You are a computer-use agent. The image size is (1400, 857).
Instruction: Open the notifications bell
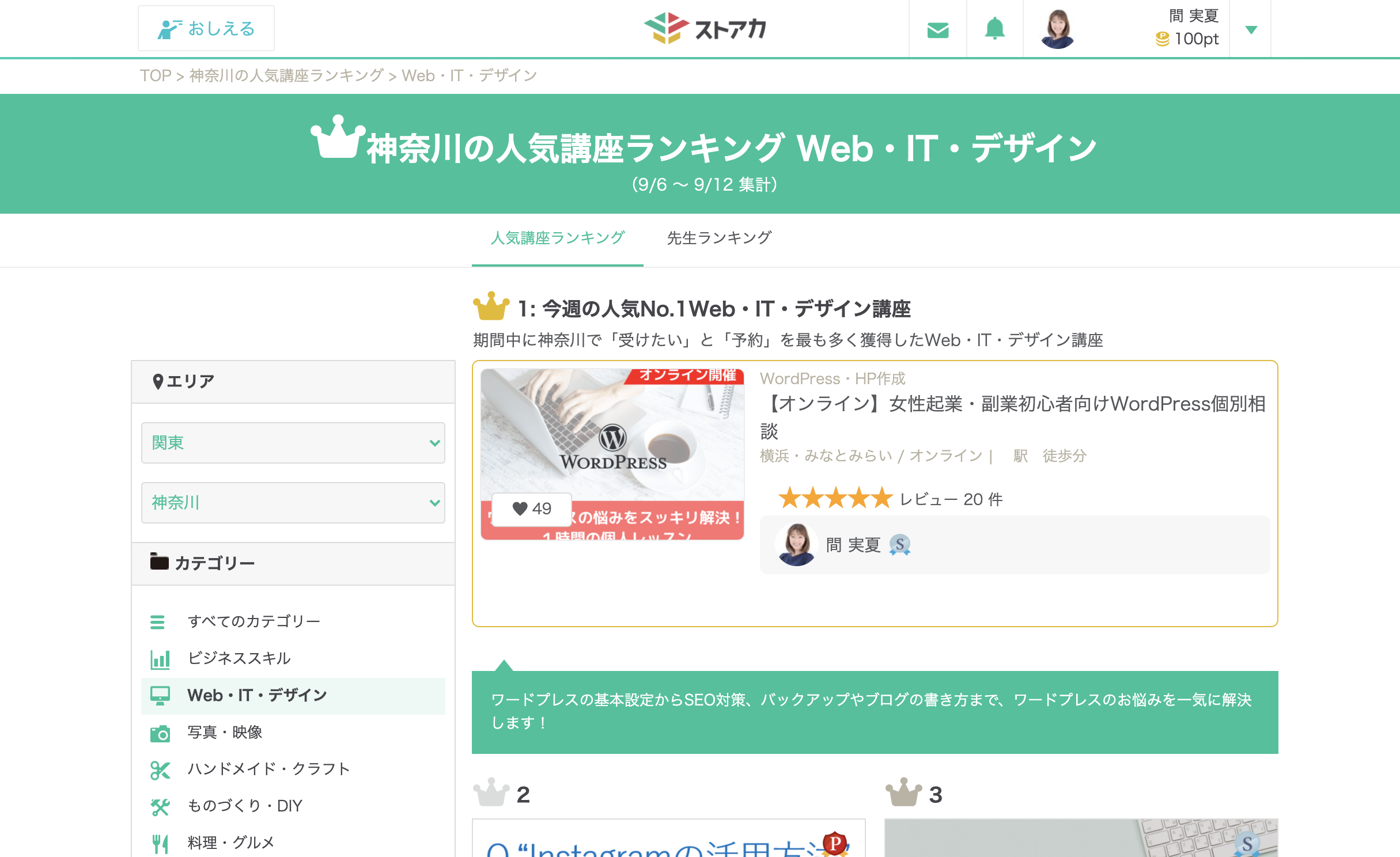click(994, 29)
